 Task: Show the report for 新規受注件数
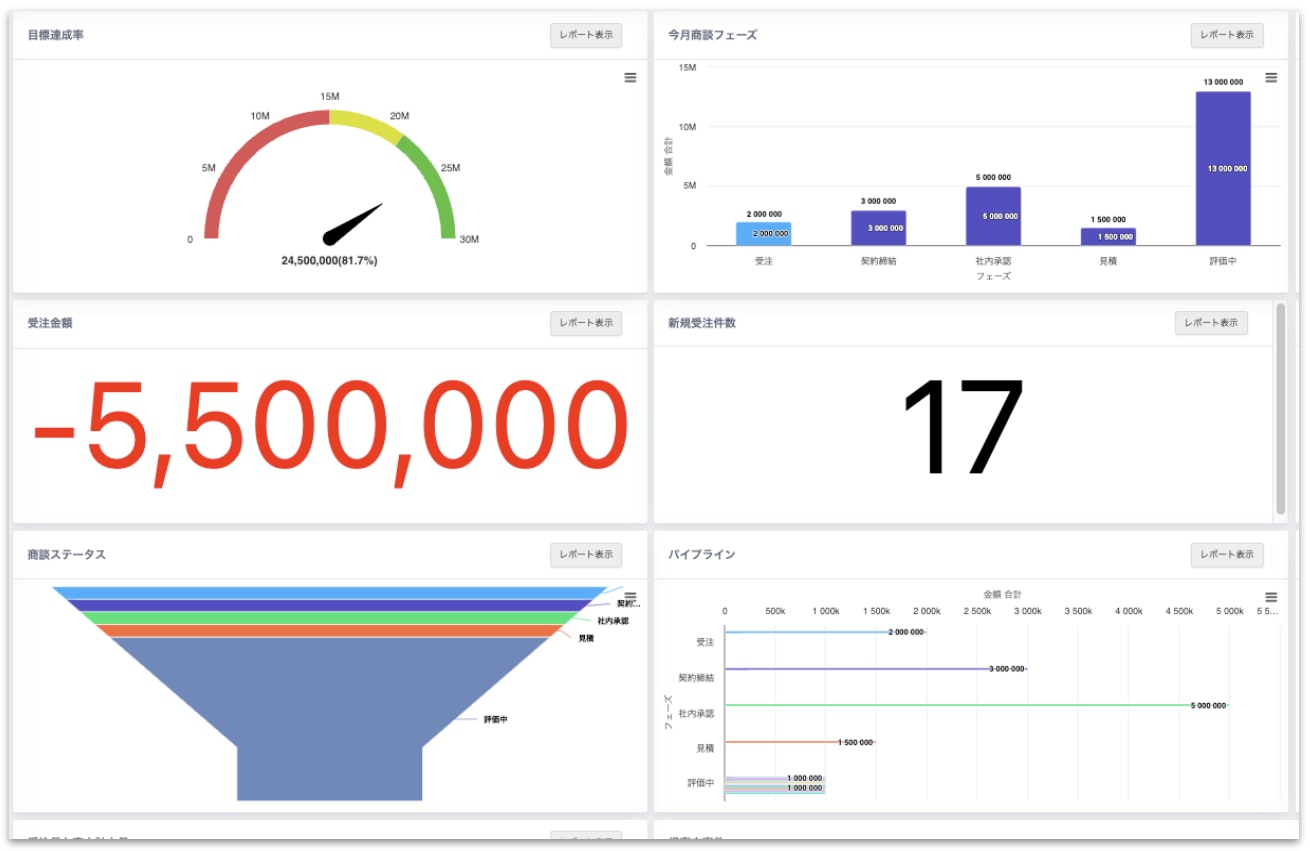pyautogui.click(x=1211, y=323)
